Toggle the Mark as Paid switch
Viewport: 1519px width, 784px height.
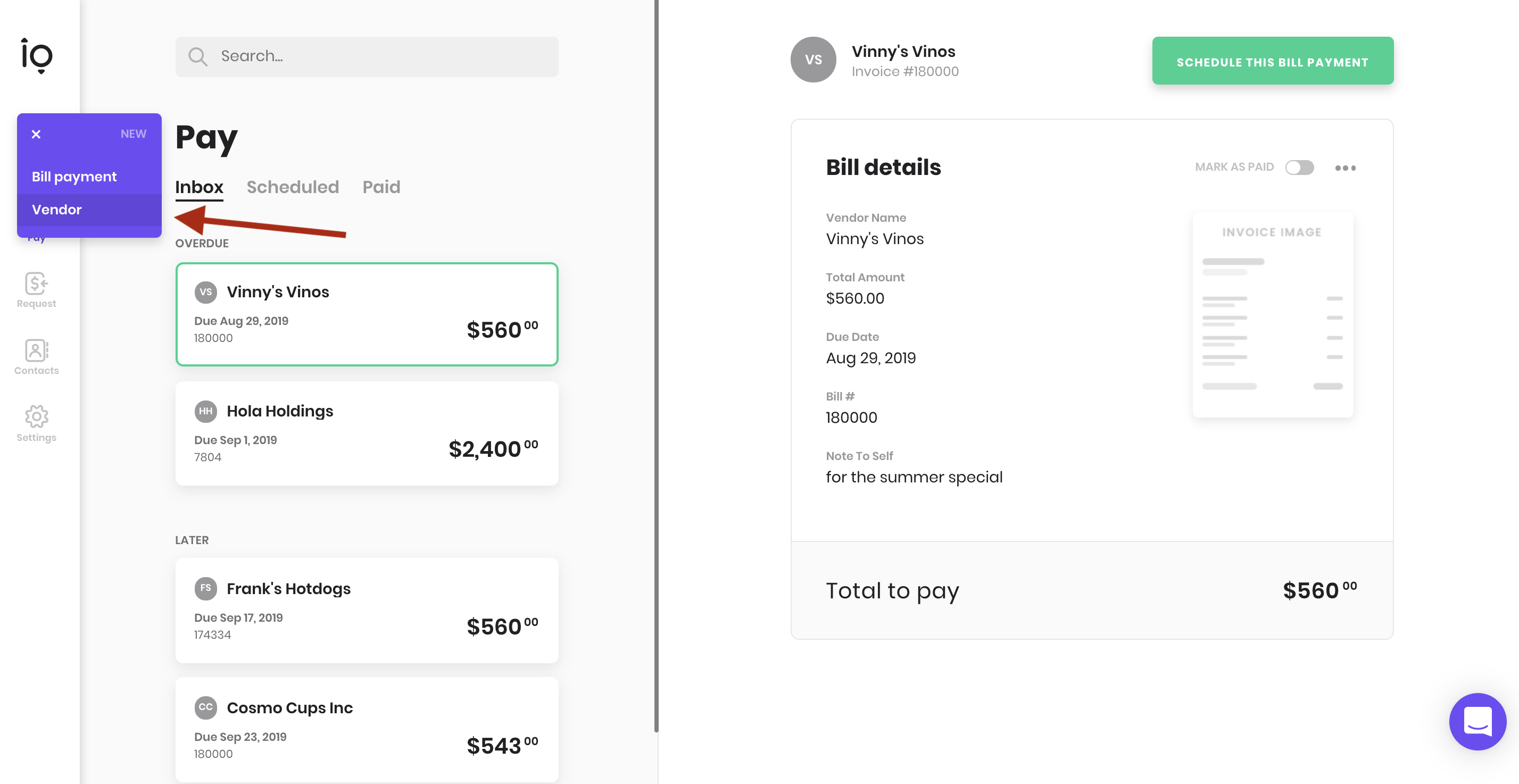click(1300, 168)
